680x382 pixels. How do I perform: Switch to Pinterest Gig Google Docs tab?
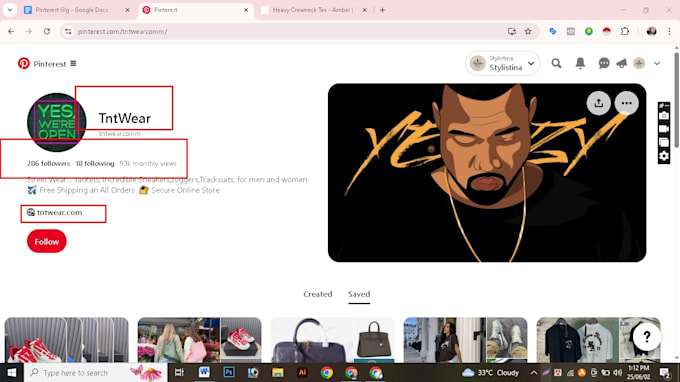pyautogui.click(x=72, y=10)
